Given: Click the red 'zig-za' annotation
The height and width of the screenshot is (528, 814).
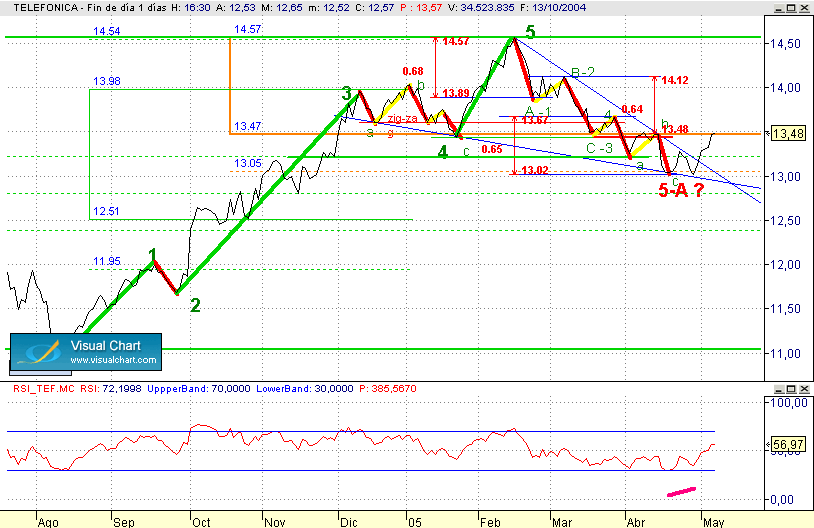Looking at the screenshot, I should (x=402, y=119).
